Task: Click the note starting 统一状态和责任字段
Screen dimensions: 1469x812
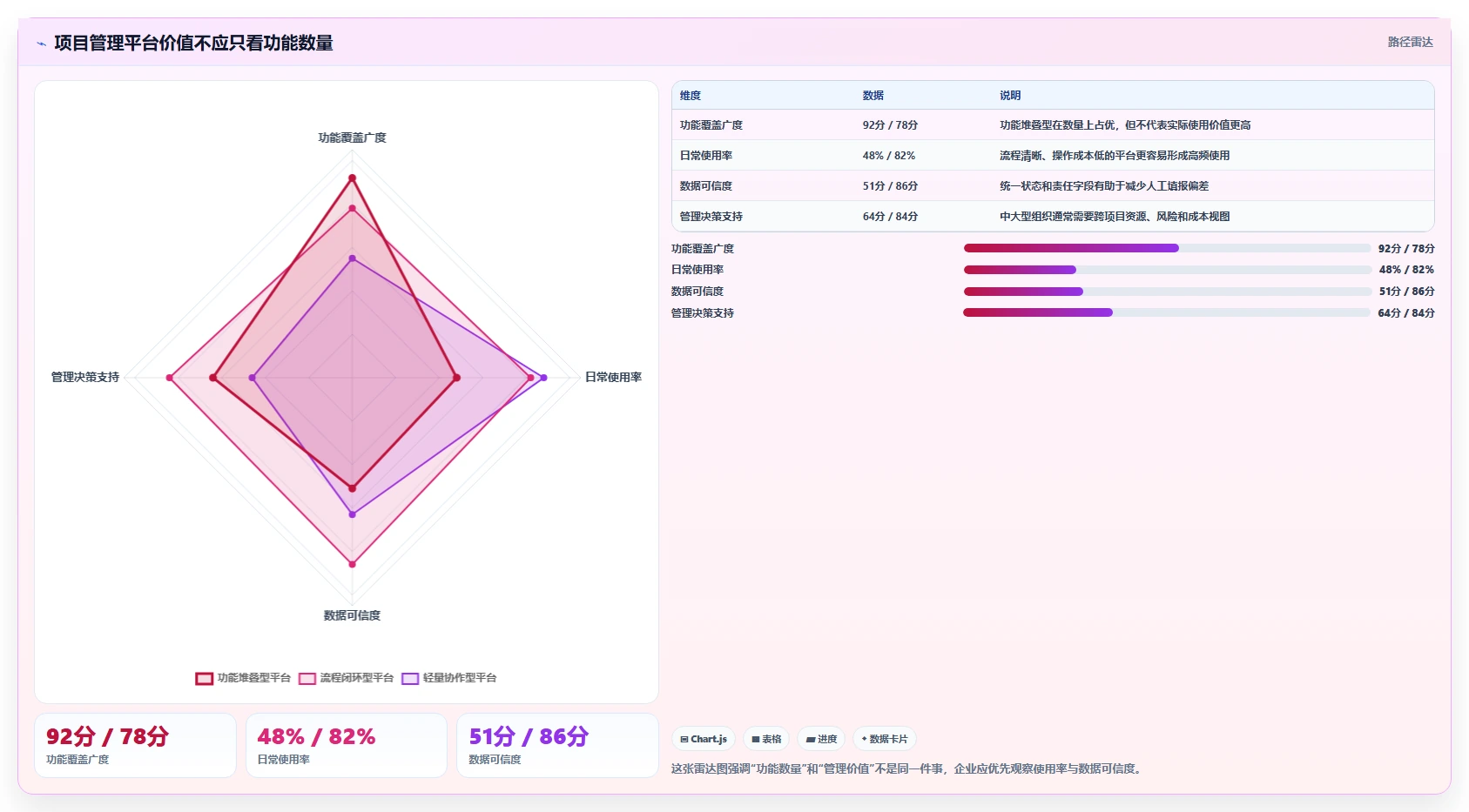Action: pos(1104,186)
